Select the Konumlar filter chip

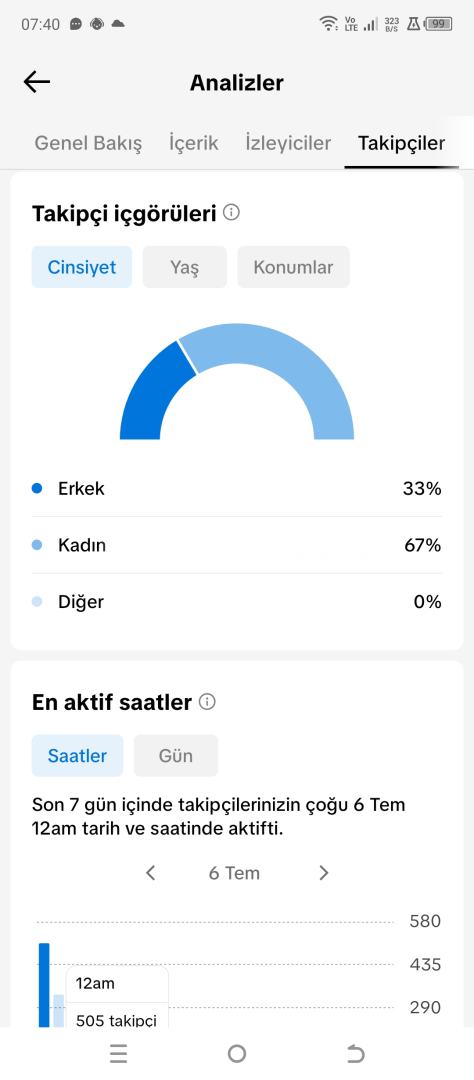[x=293, y=267]
